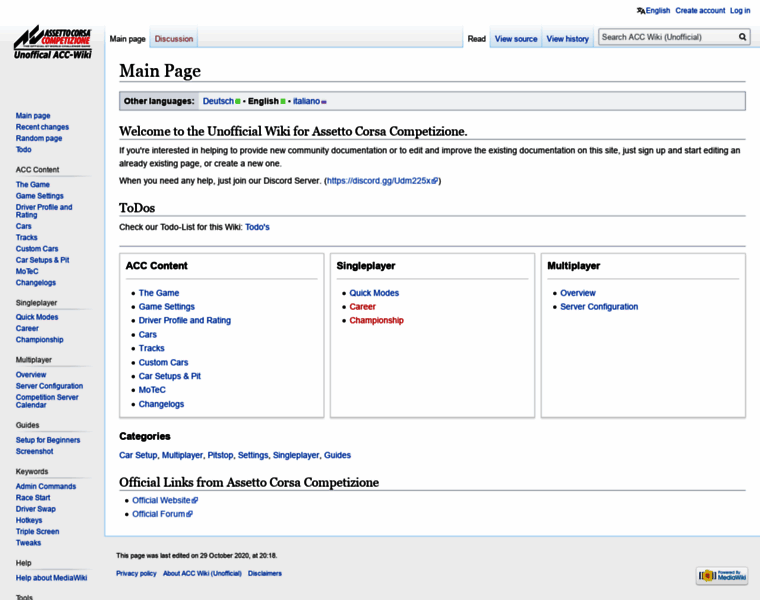Click external link icon after Discord URL

[434, 181]
